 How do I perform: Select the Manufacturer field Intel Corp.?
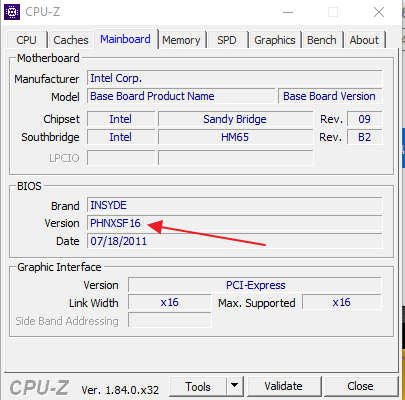tap(235, 78)
